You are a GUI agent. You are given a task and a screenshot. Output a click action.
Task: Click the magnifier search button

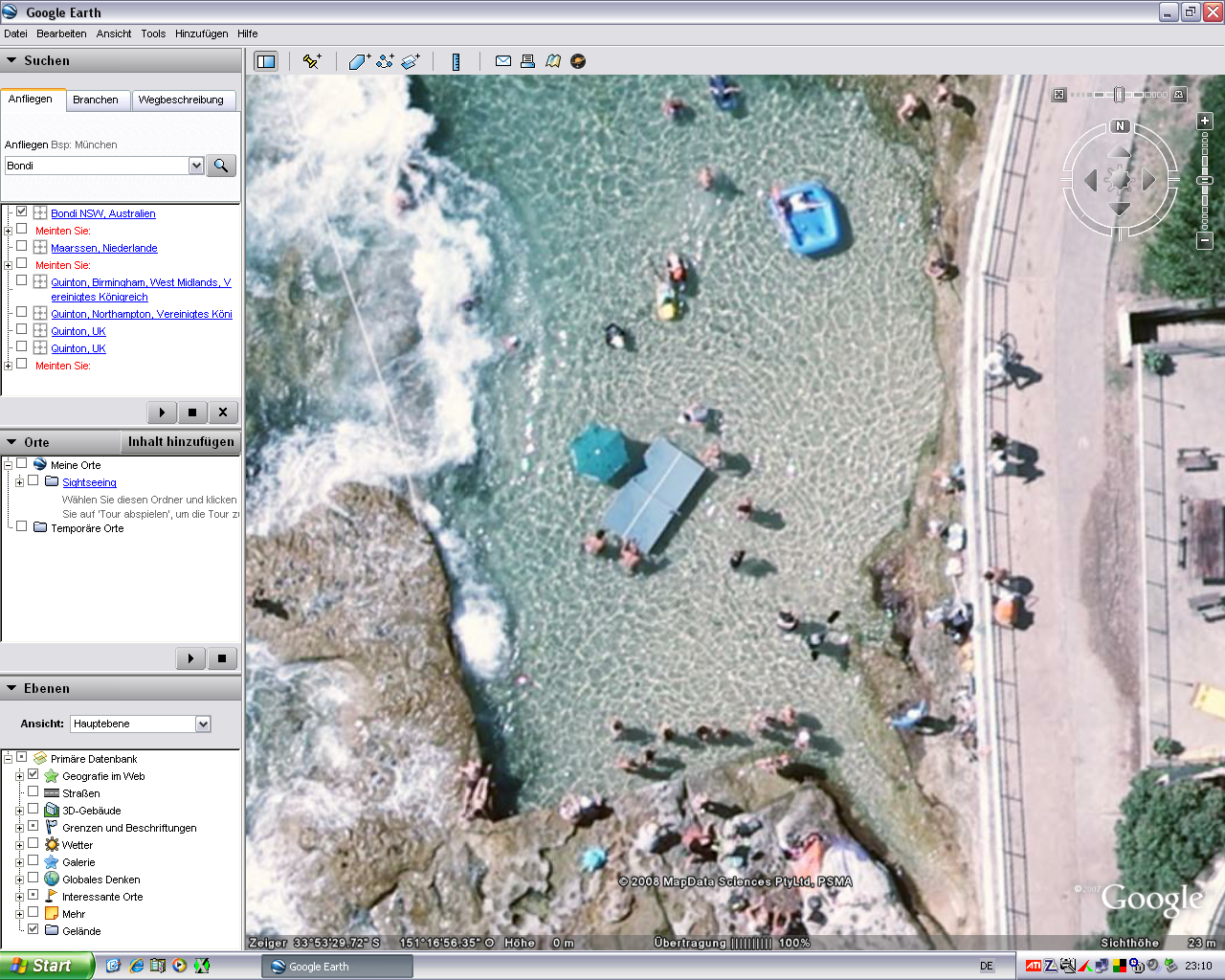coord(221,166)
